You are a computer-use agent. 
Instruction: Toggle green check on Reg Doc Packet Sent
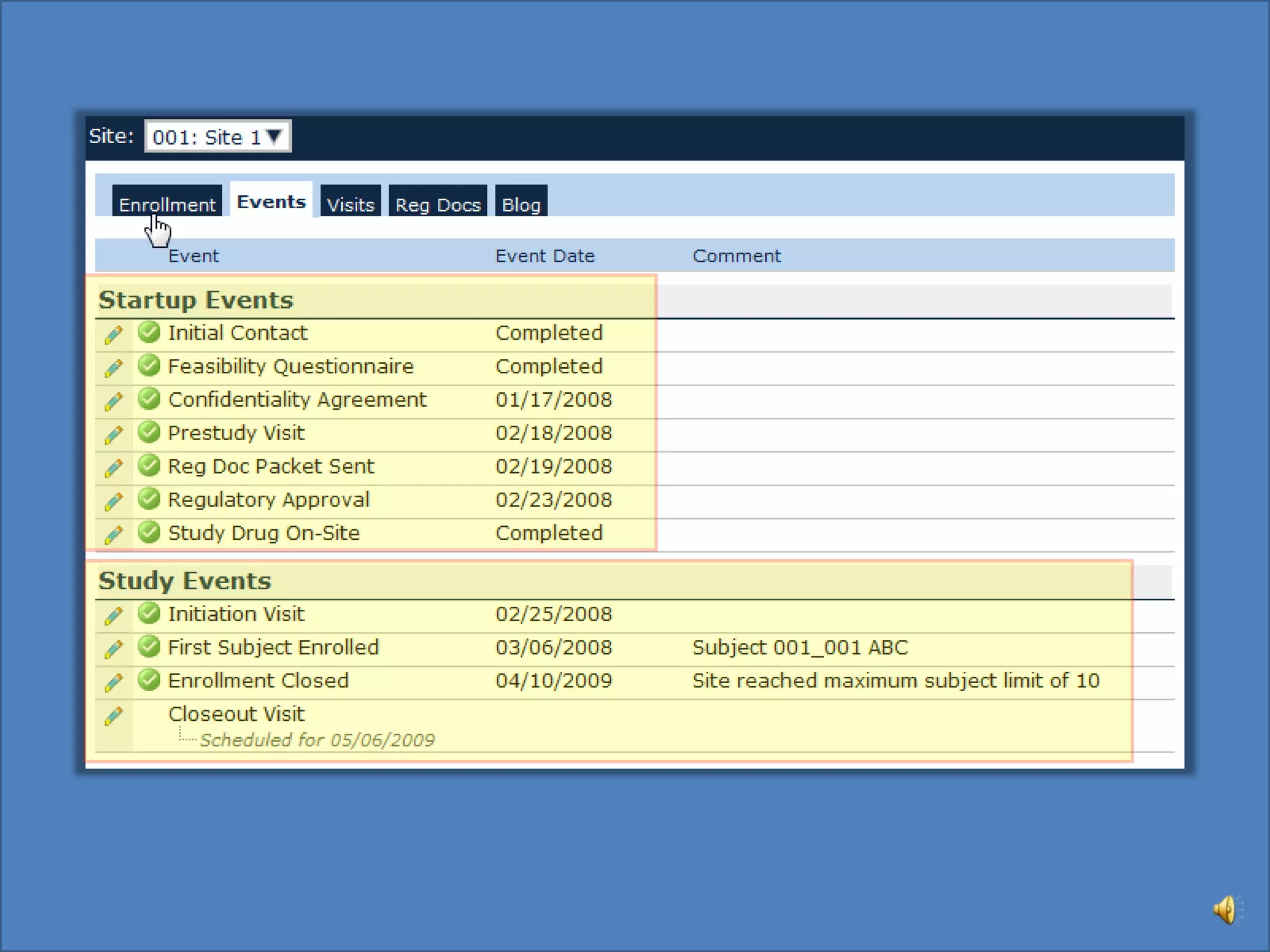pos(149,465)
